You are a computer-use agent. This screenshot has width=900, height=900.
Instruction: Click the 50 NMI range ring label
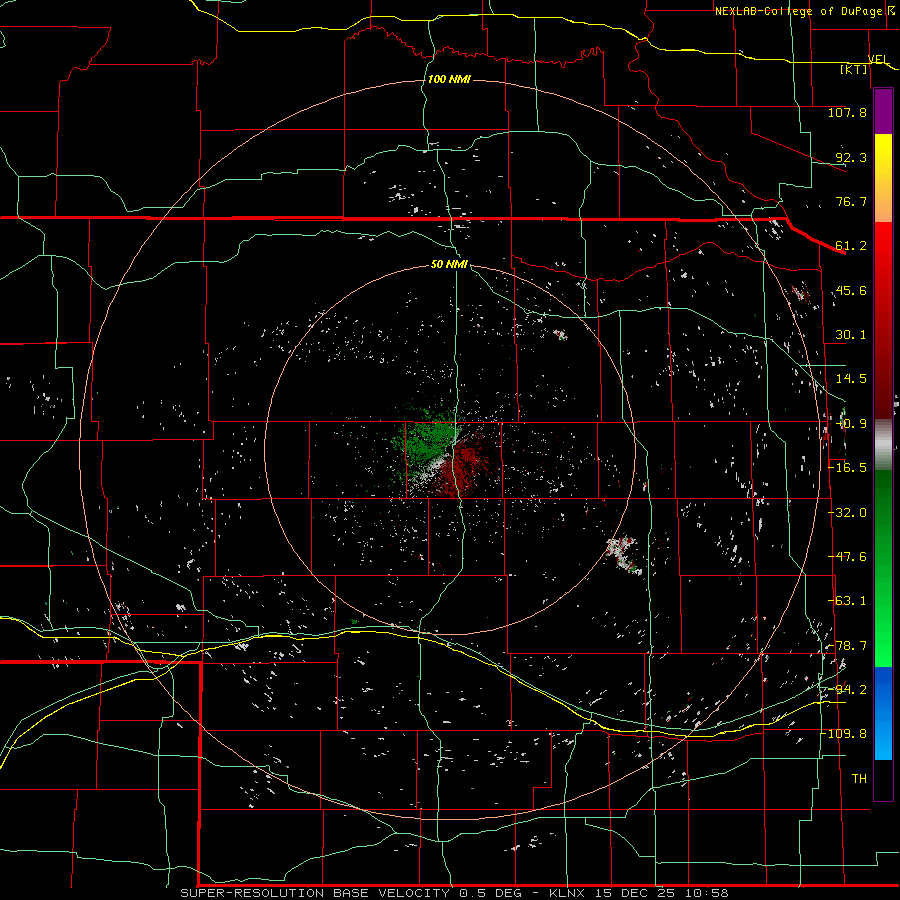(449, 265)
